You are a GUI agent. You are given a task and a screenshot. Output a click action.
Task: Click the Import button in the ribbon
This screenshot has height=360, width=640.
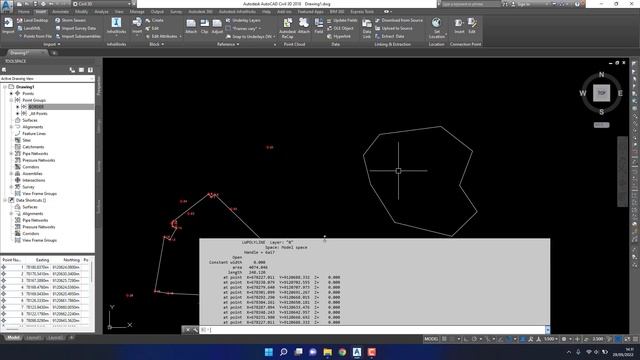pos(8,25)
